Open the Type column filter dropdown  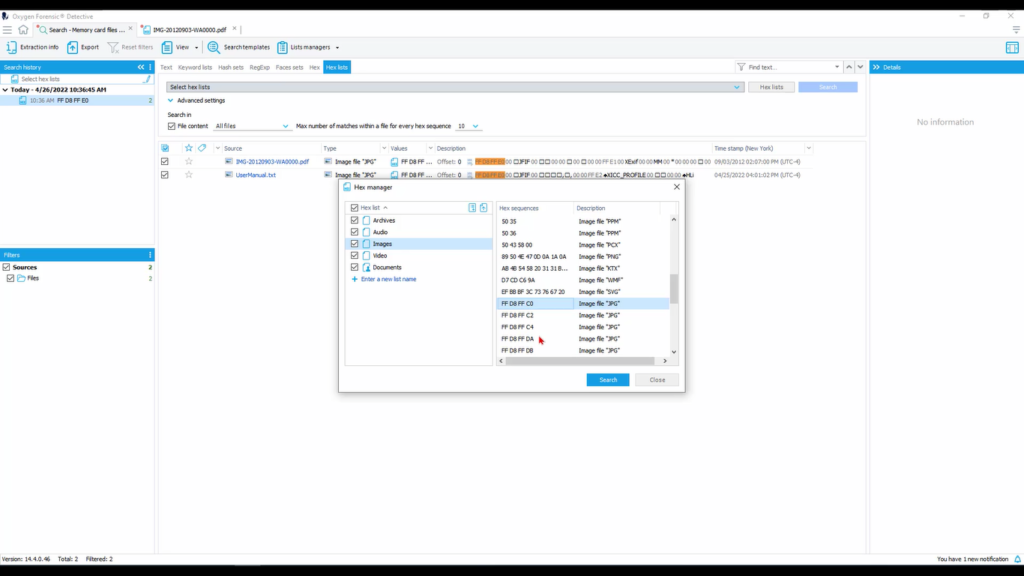click(384, 148)
